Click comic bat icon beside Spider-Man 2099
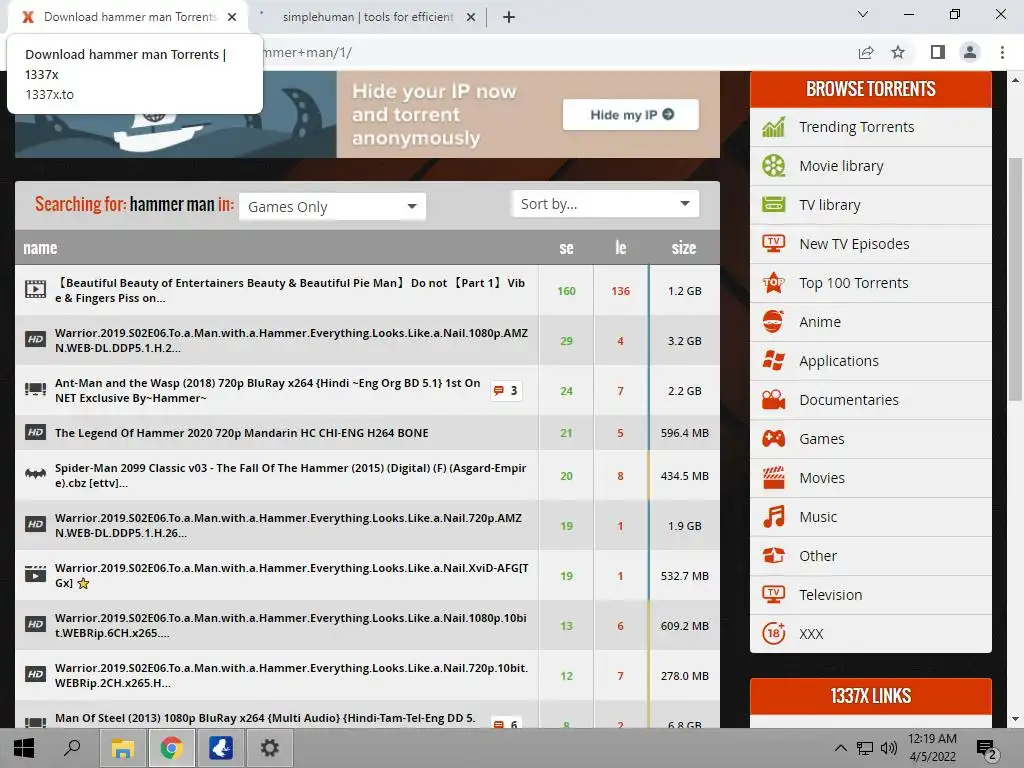 [x=35, y=474]
